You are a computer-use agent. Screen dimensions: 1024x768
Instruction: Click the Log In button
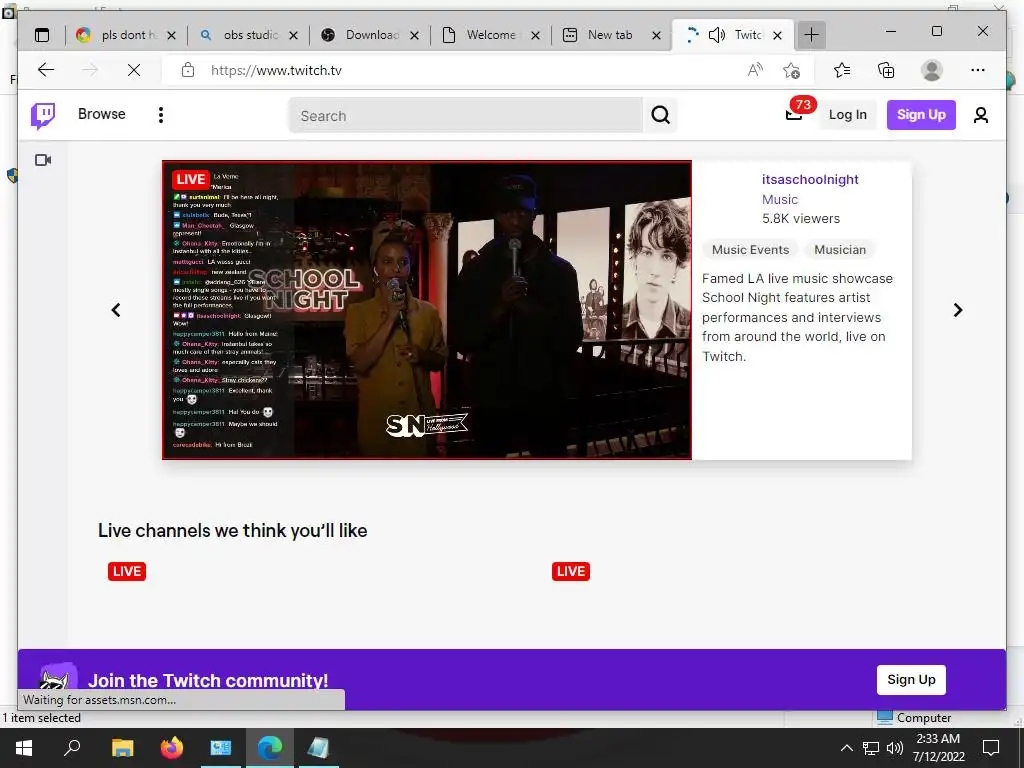848,115
